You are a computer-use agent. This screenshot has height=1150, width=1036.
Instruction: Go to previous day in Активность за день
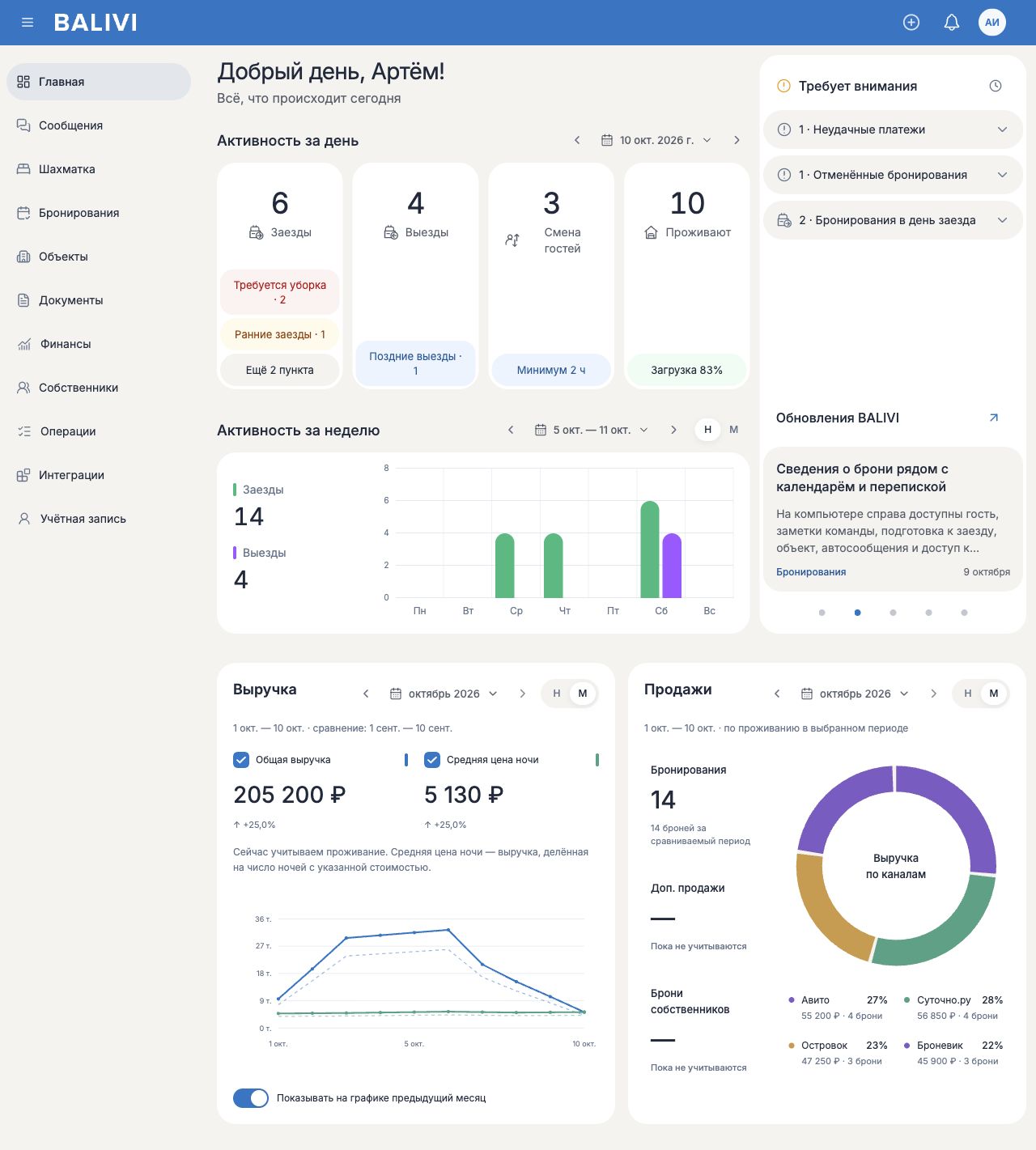pyautogui.click(x=577, y=140)
